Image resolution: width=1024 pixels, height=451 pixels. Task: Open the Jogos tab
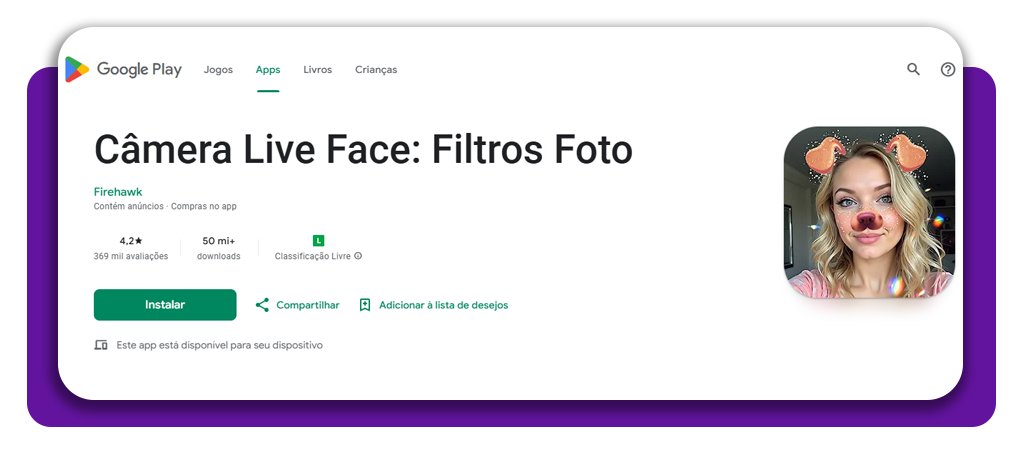click(x=218, y=70)
